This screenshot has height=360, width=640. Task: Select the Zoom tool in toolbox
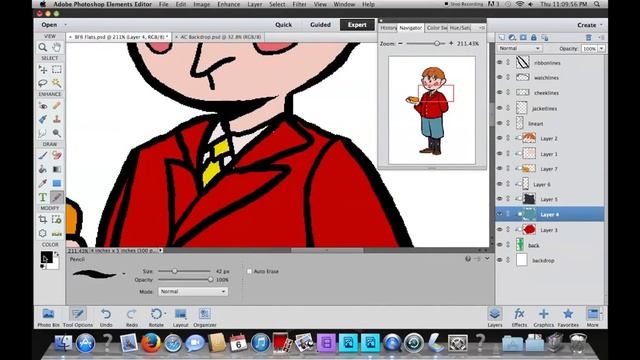pos(42,47)
